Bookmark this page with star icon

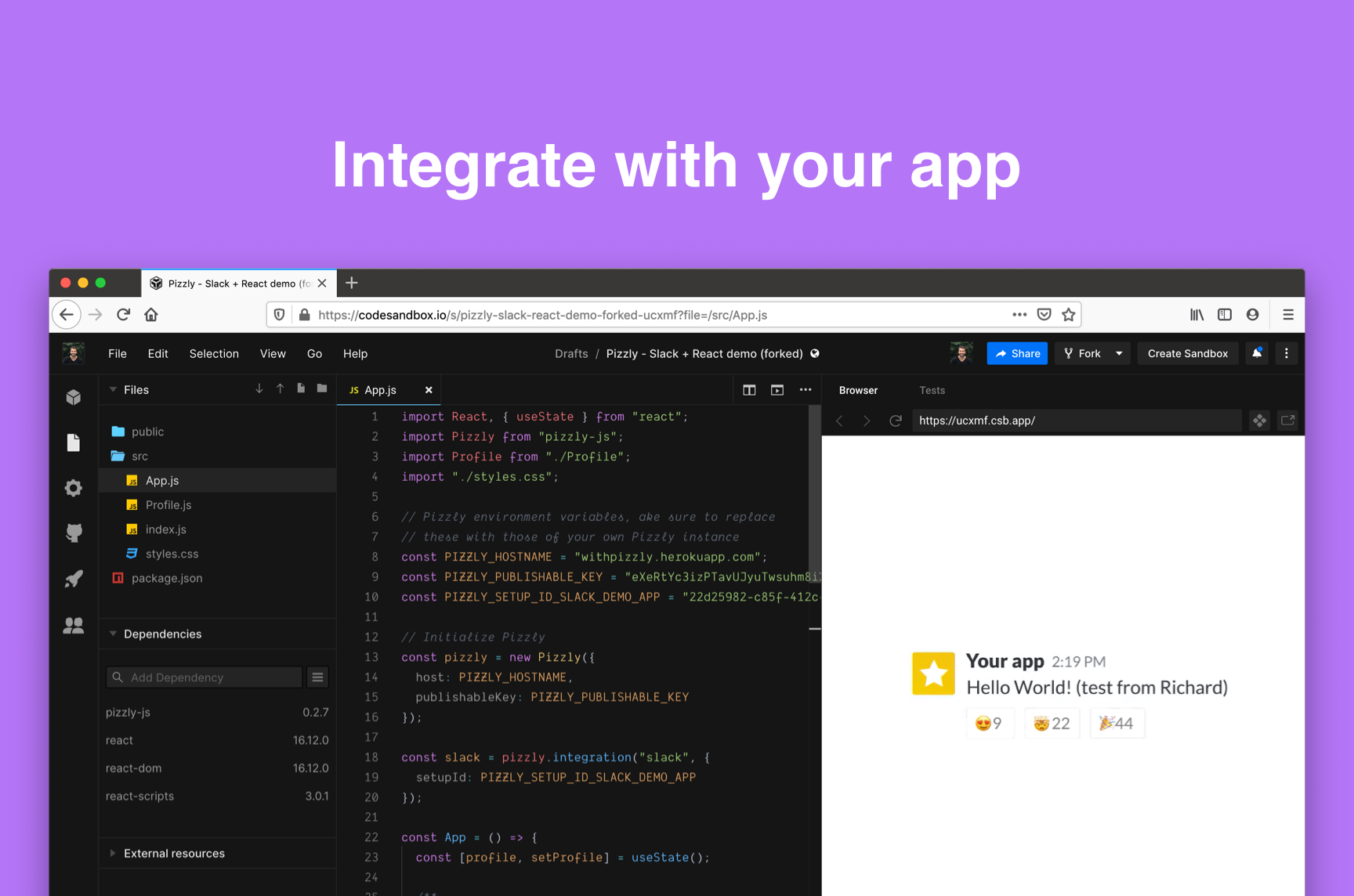(x=1069, y=315)
